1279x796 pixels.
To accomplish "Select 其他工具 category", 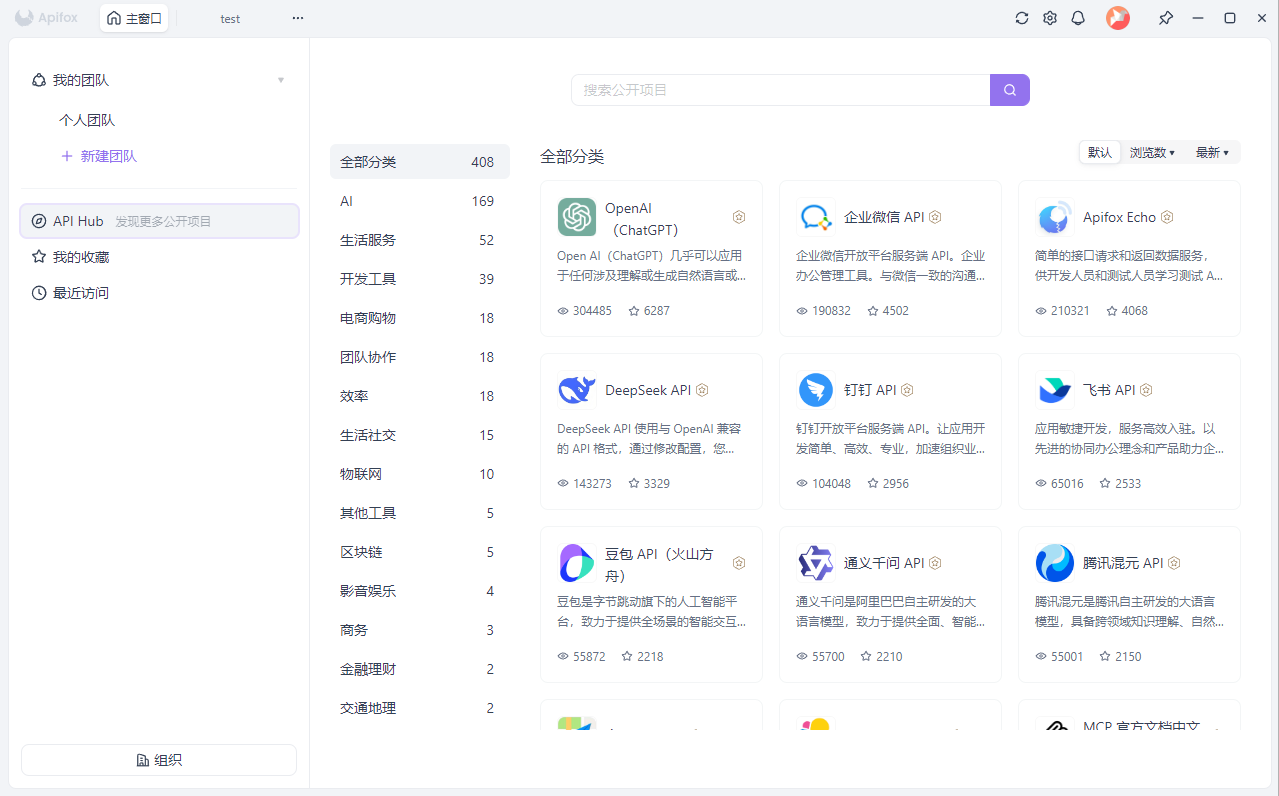I will (420, 513).
